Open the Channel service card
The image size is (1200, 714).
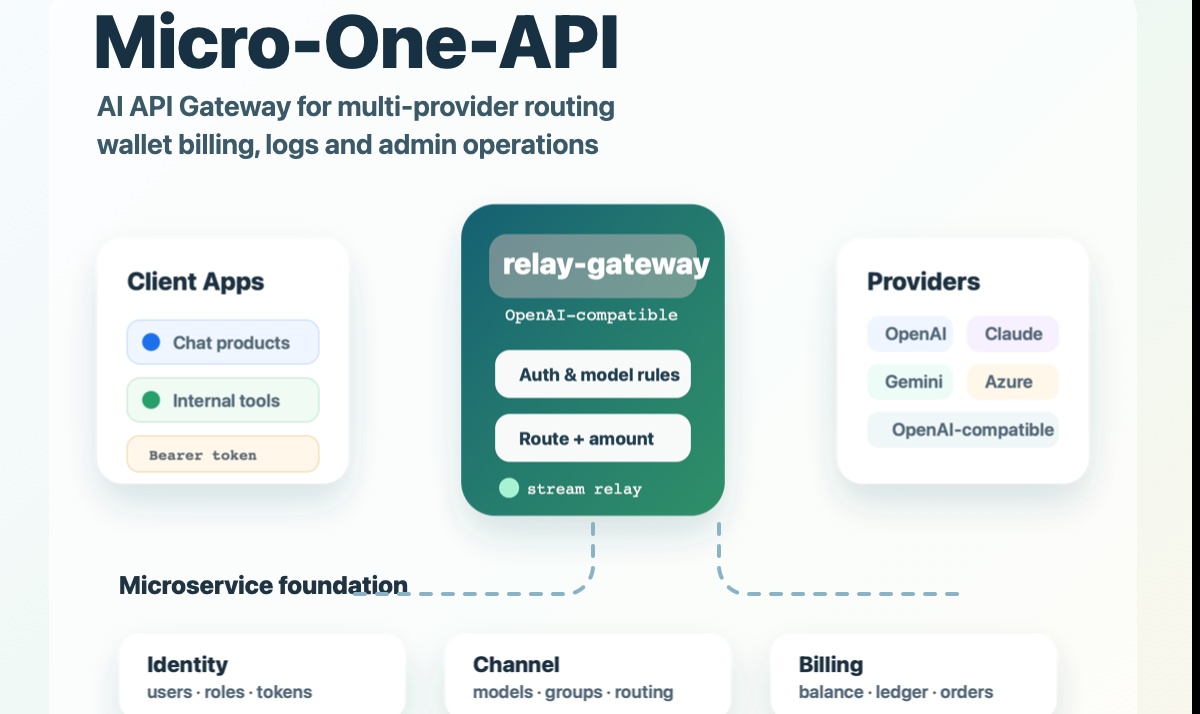pos(588,674)
